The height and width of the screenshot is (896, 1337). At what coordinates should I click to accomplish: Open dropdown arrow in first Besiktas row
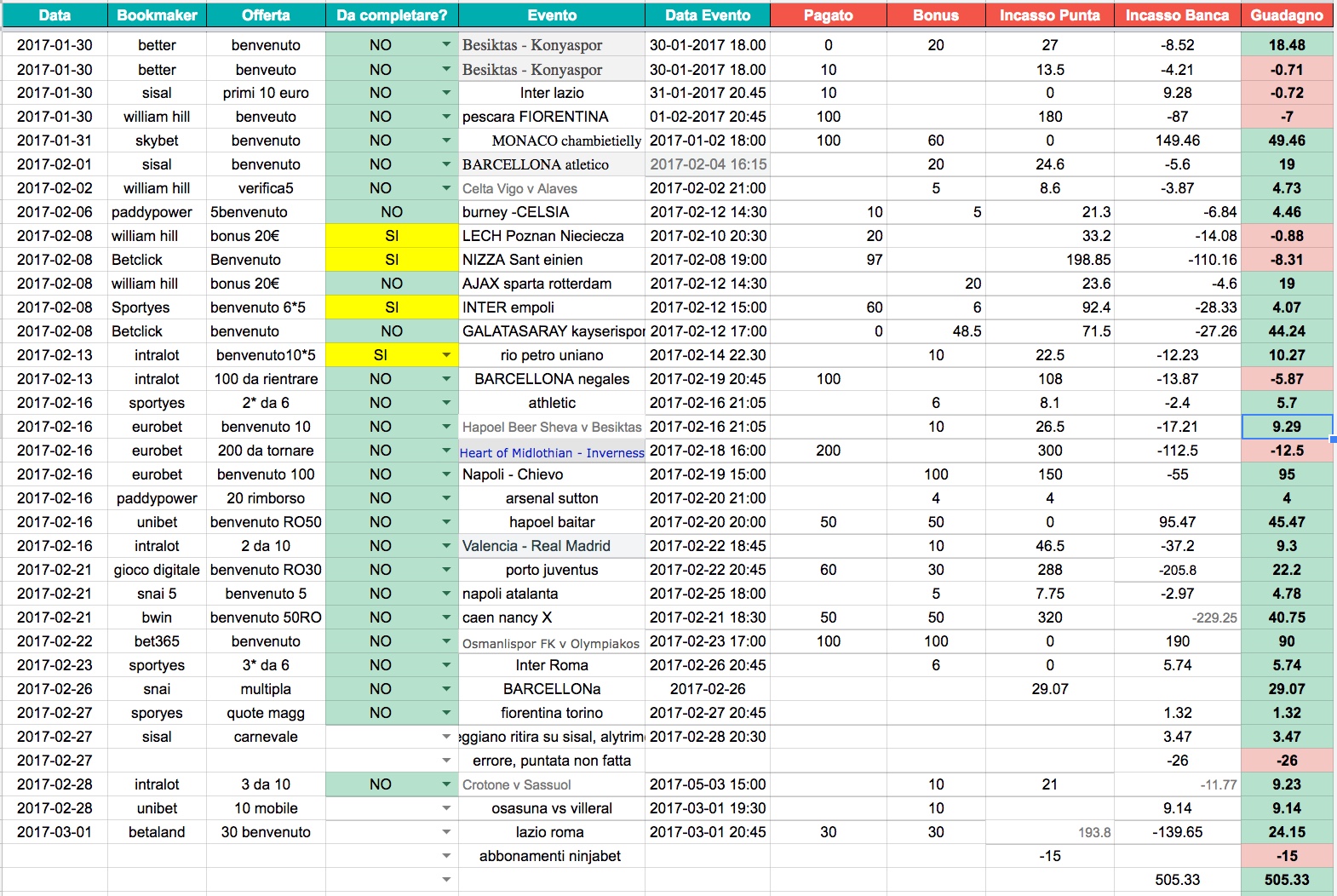pyautogui.click(x=446, y=44)
